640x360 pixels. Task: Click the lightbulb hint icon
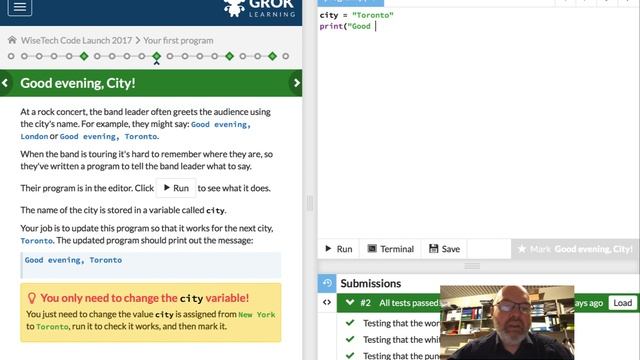click(x=31, y=298)
